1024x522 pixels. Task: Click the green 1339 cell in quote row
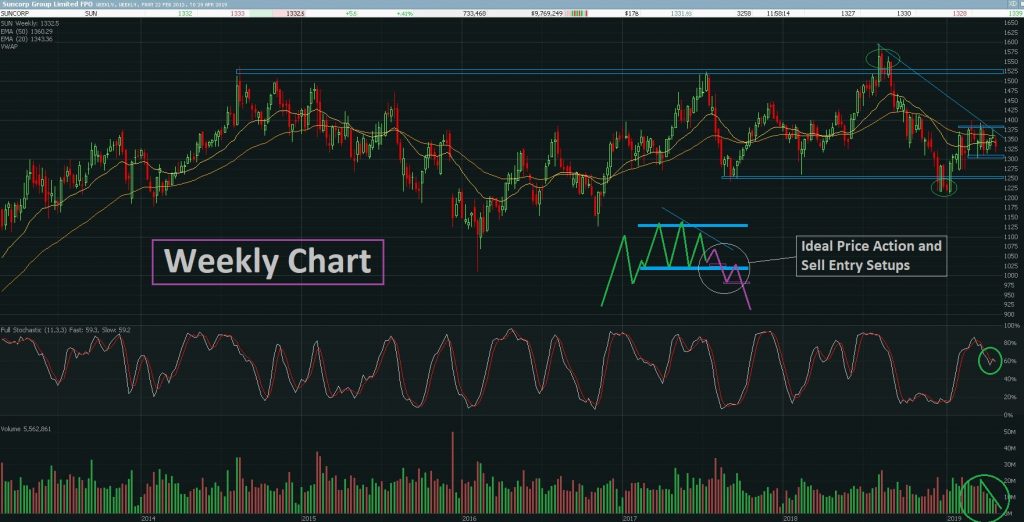click(1014, 13)
